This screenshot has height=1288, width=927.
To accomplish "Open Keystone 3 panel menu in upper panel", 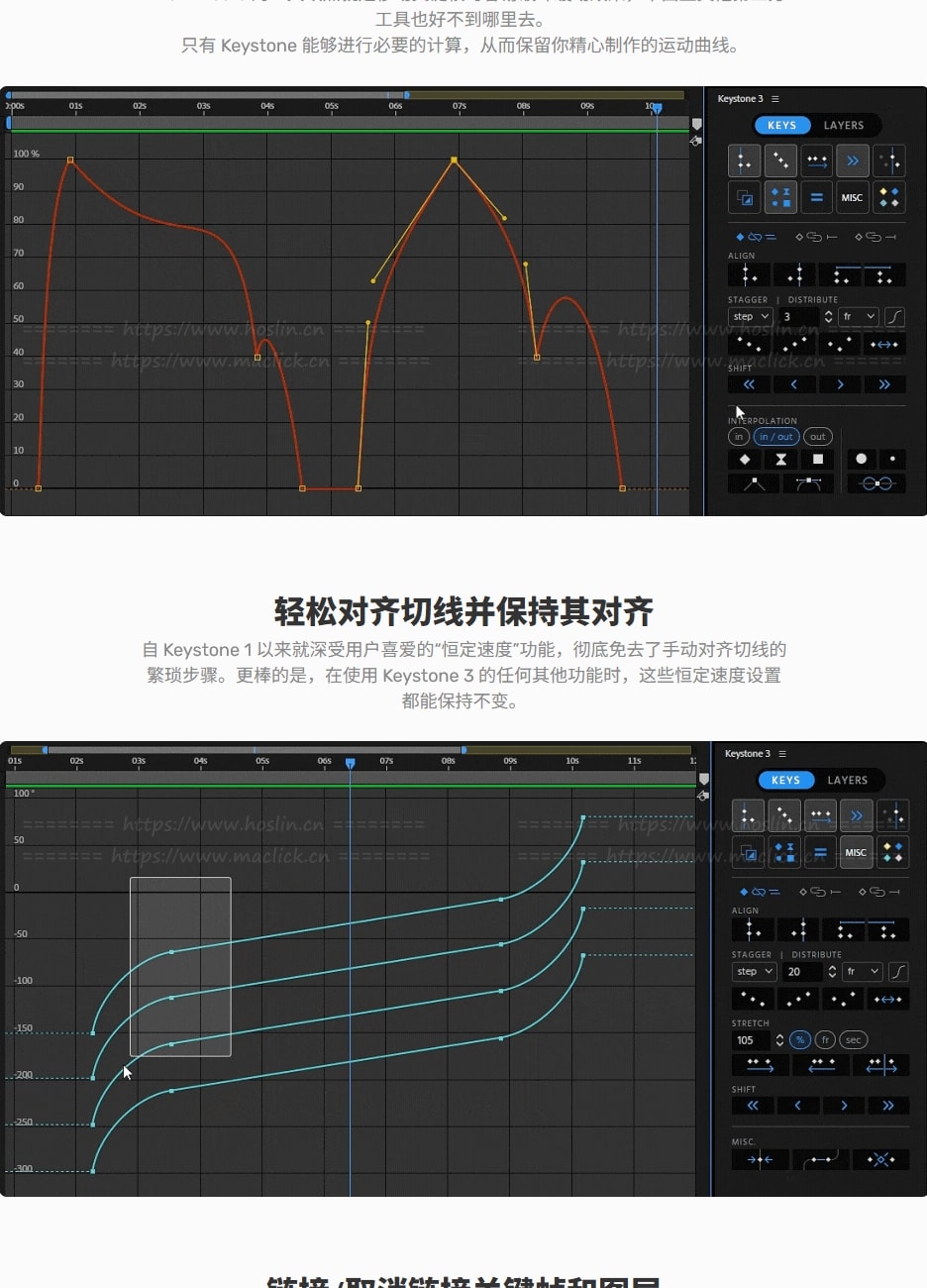I will [x=775, y=99].
